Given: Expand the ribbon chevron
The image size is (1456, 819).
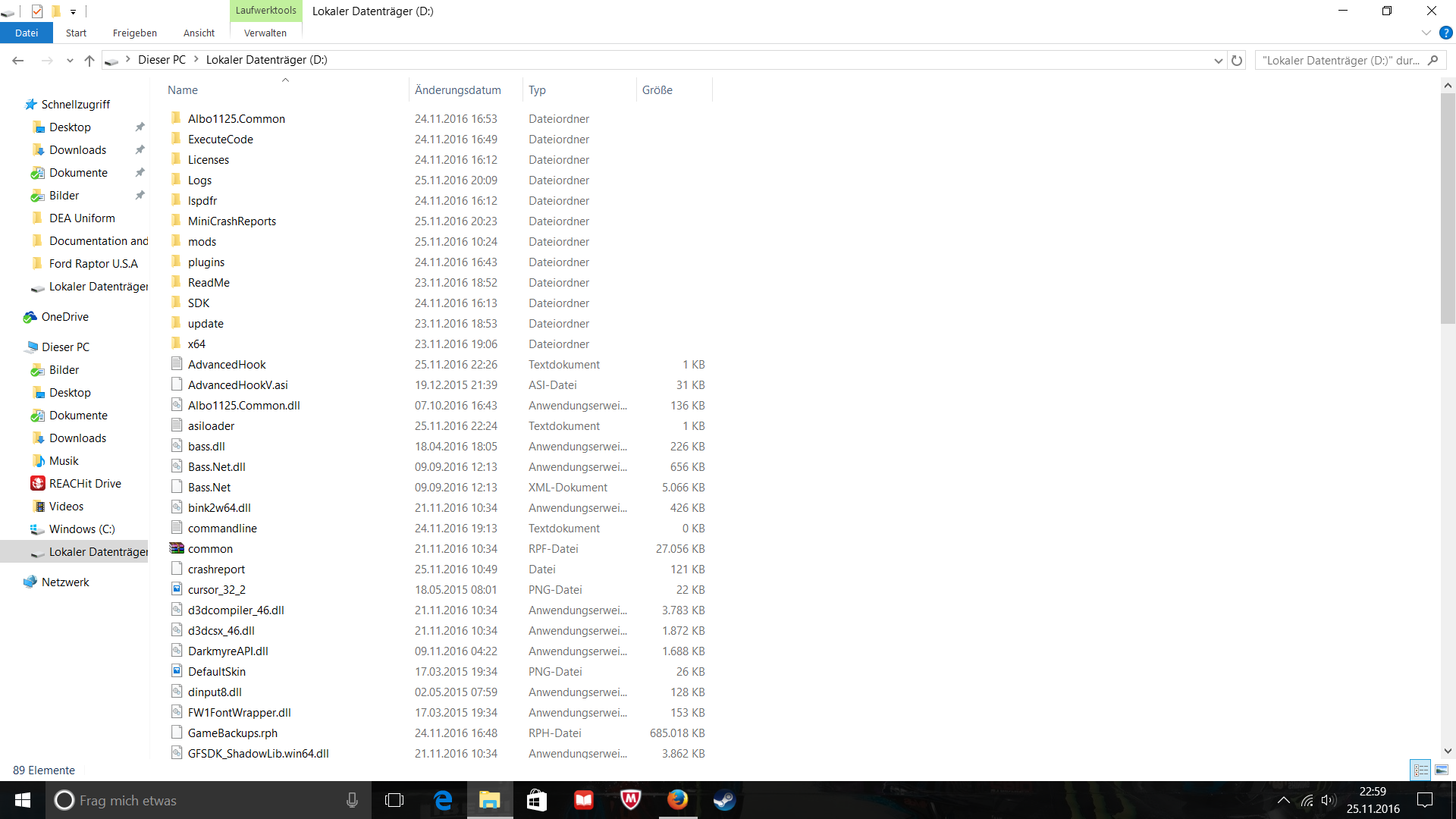Looking at the screenshot, I should click(1426, 33).
